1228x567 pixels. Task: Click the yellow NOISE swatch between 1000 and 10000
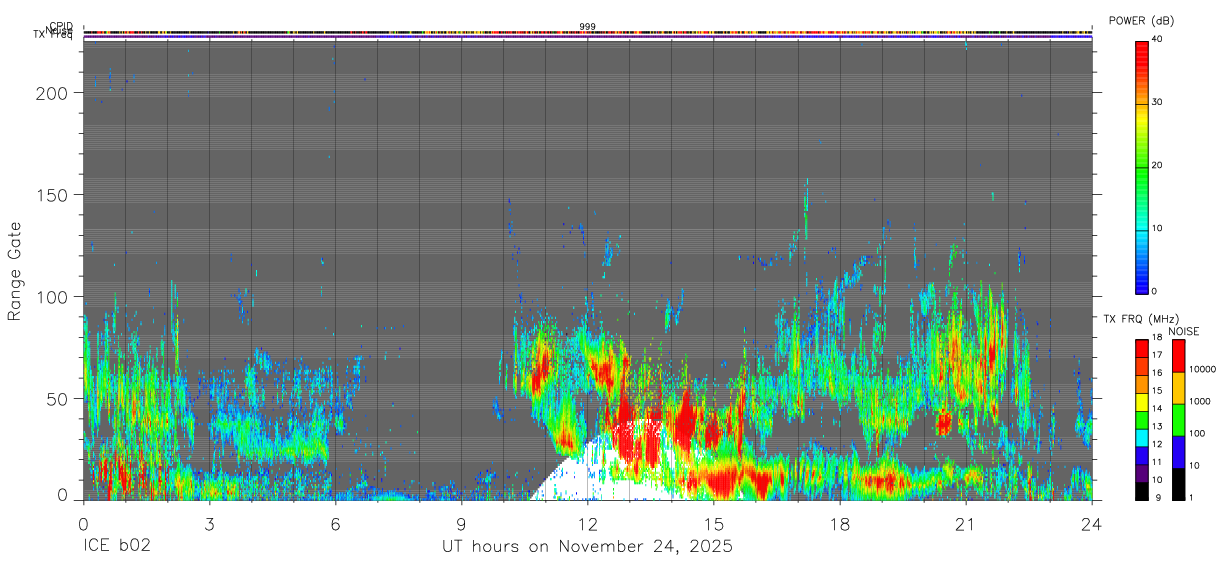(1179, 388)
